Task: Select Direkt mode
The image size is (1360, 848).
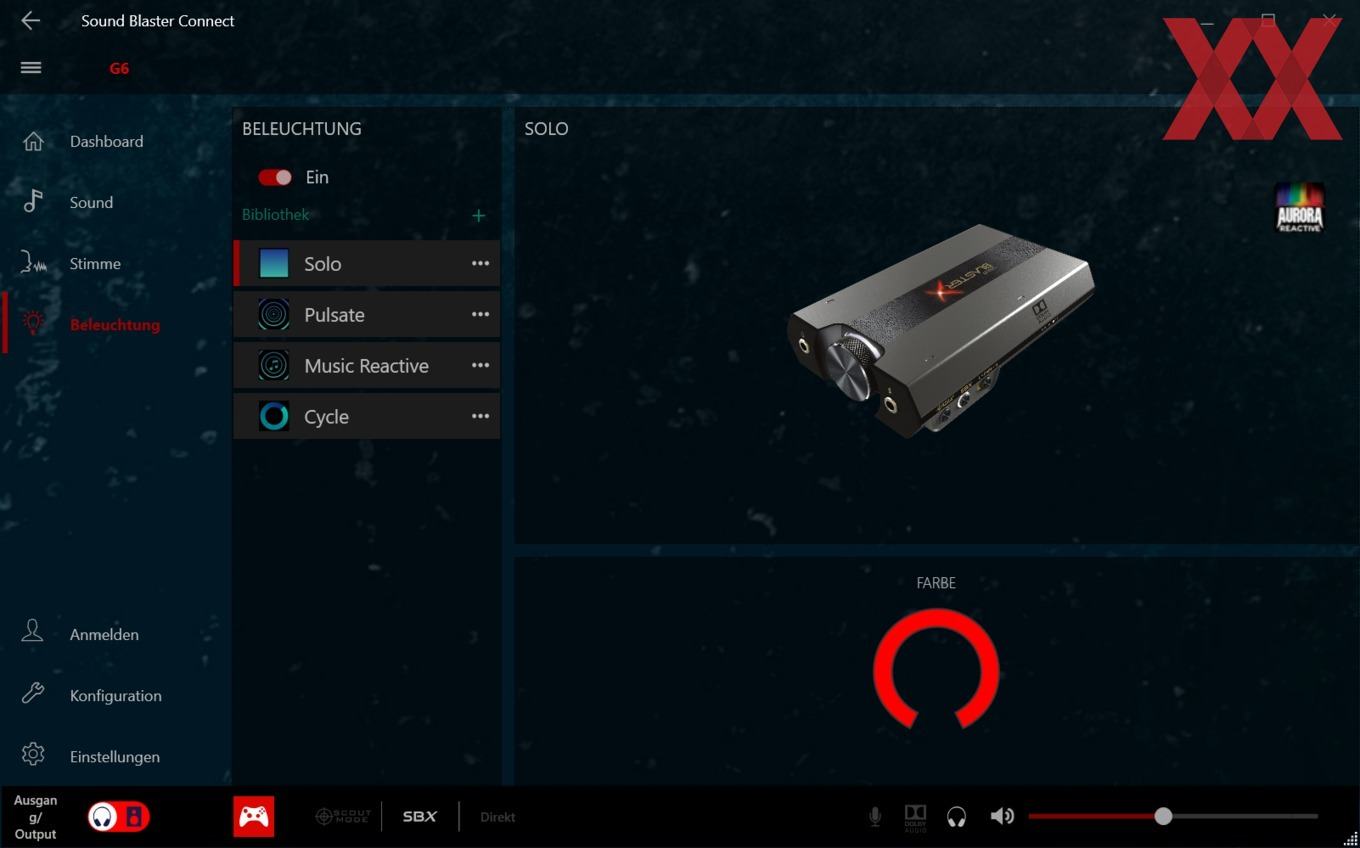Action: pos(497,817)
